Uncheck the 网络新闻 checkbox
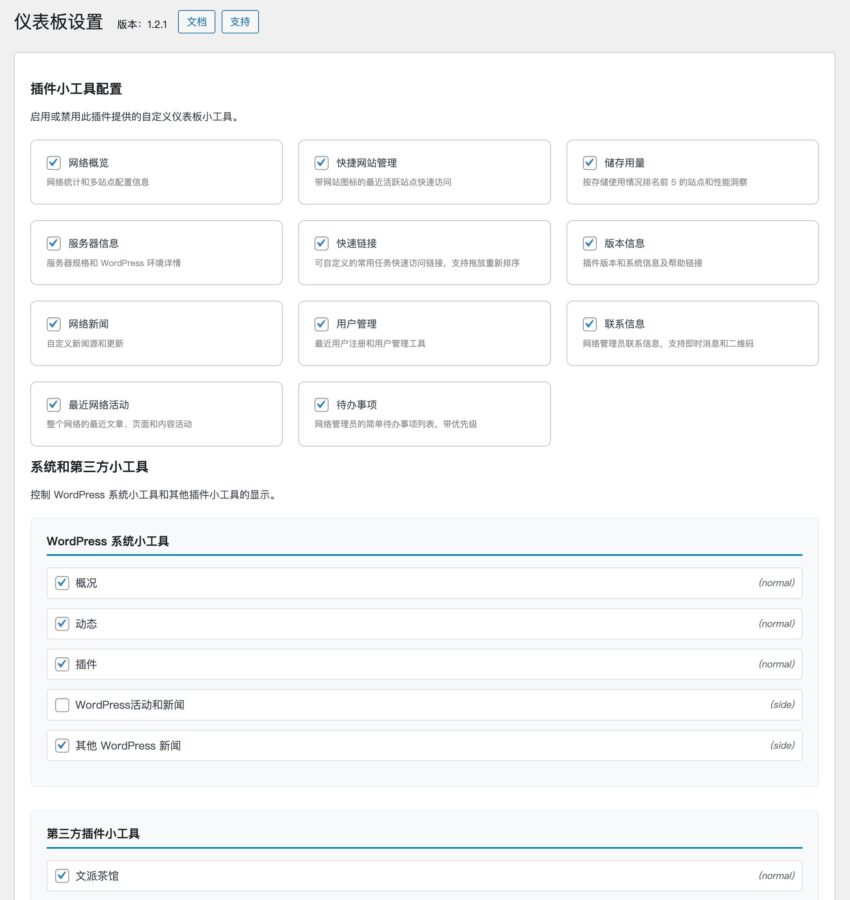This screenshot has height=900, width=850. point(53,324)
